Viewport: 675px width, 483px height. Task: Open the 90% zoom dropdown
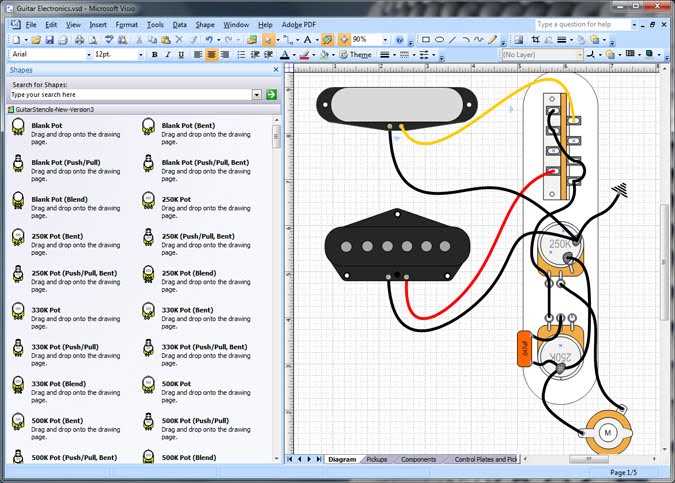385,40
